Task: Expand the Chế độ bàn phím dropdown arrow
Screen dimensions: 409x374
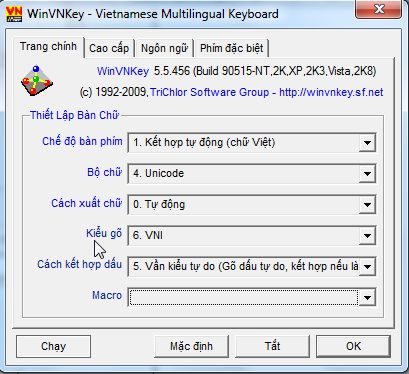Action: tap(367, 143)
